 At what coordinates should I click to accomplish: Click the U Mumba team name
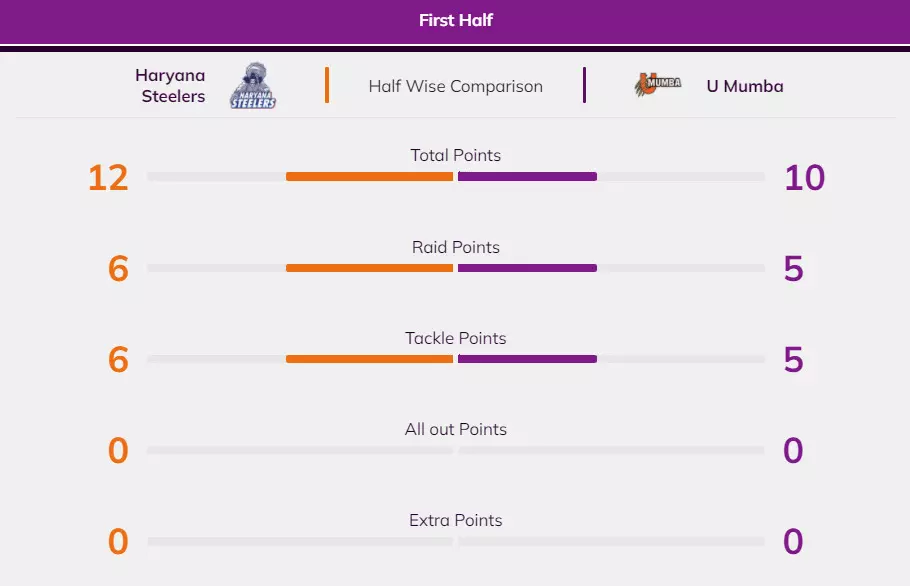[x=744, y=86]
